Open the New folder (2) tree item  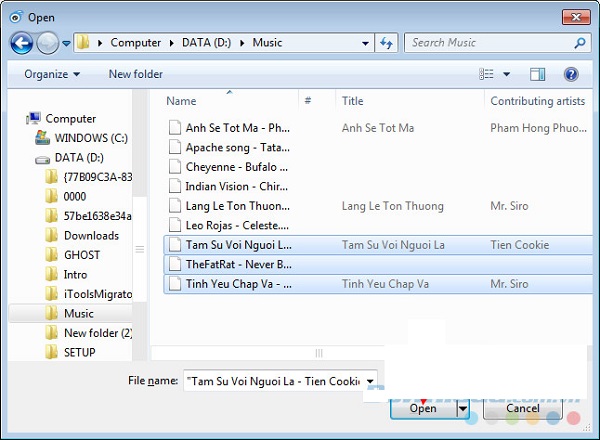tap(88, 333)
